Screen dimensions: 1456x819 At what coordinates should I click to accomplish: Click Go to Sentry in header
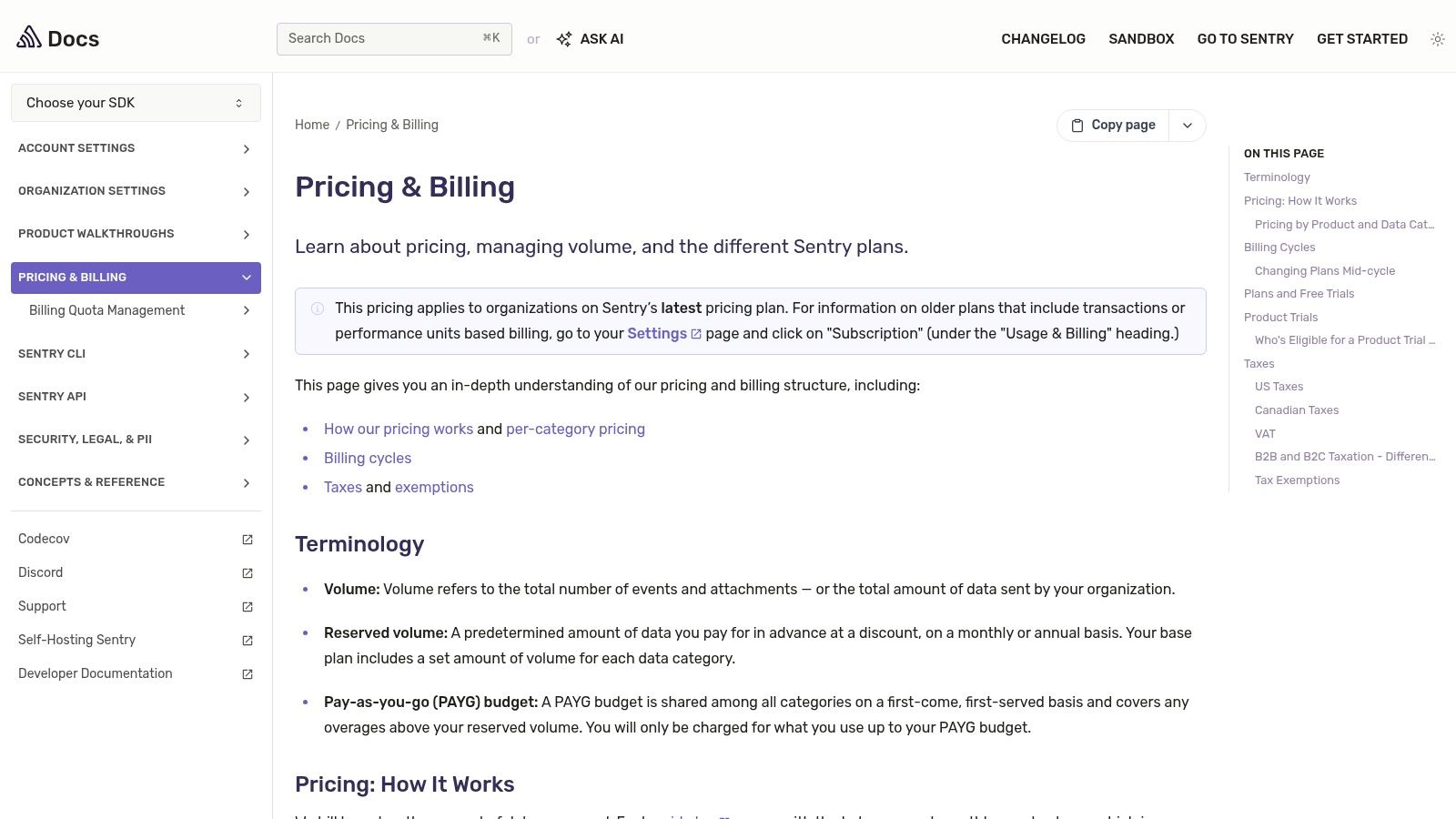1245,39
